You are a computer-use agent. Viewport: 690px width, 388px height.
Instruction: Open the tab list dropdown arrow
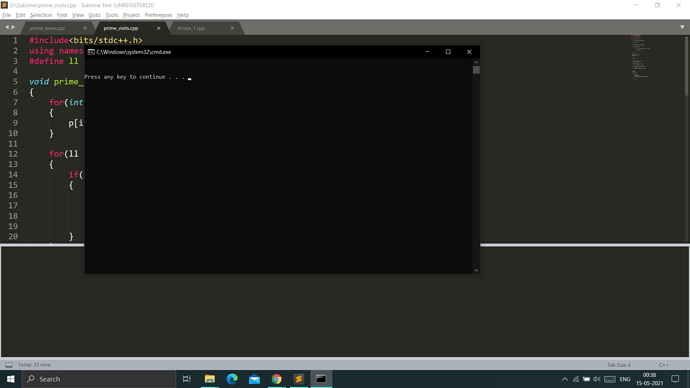(x=682, y=27)
